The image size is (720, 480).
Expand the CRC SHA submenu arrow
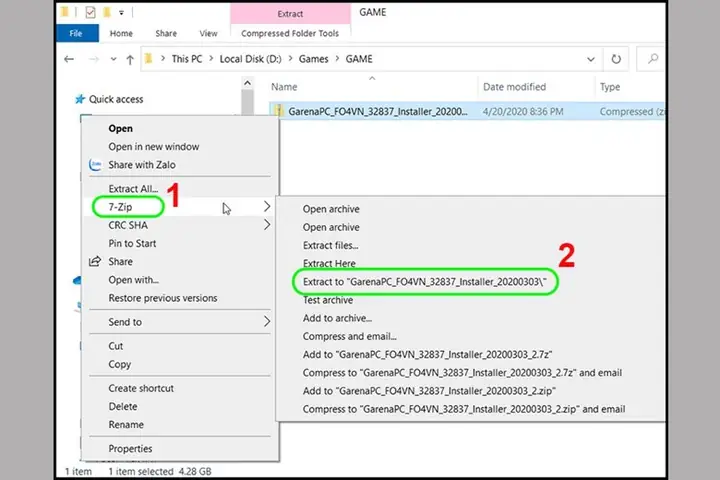(x=267, y=225)
